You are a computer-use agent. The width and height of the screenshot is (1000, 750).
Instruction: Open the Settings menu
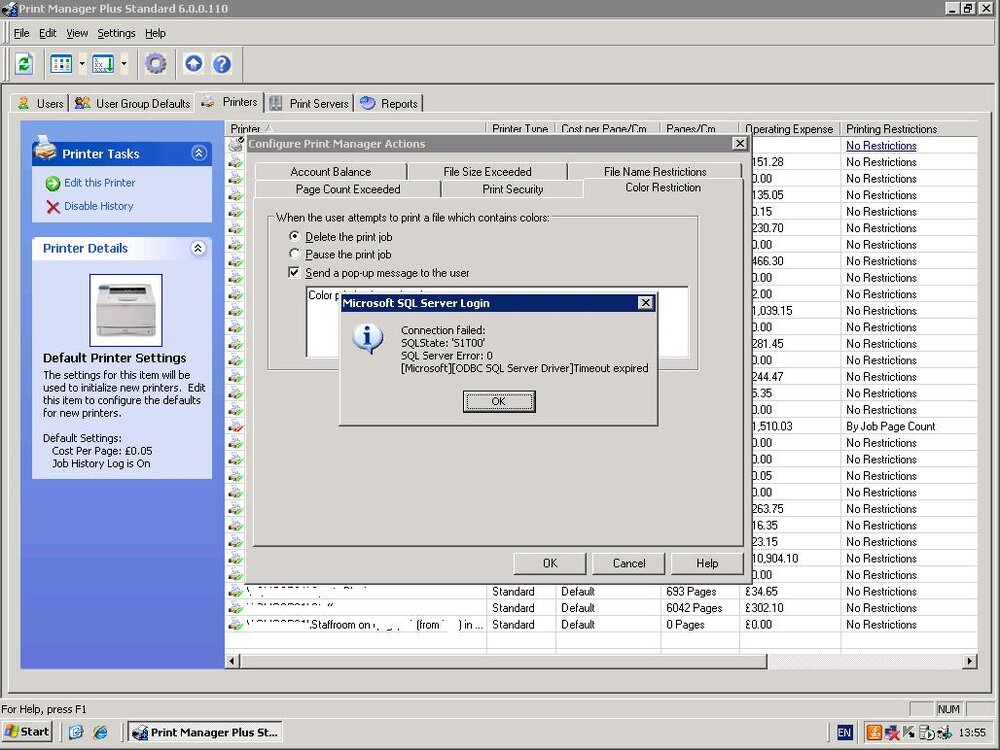pos(116,33)
